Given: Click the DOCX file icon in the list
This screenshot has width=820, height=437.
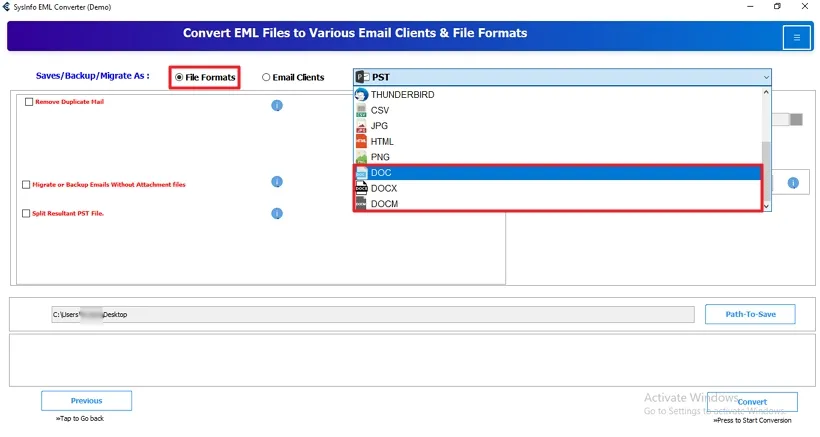Looking at the screenshot, I should [361, 188].
